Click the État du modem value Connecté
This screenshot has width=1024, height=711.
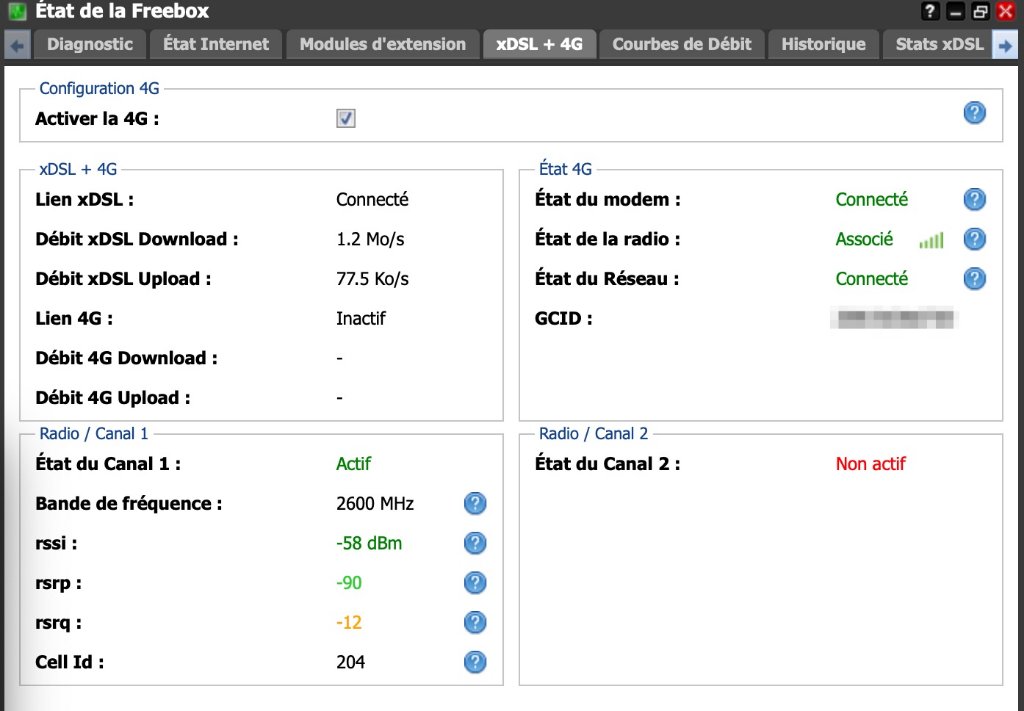[x=872, y=199]
